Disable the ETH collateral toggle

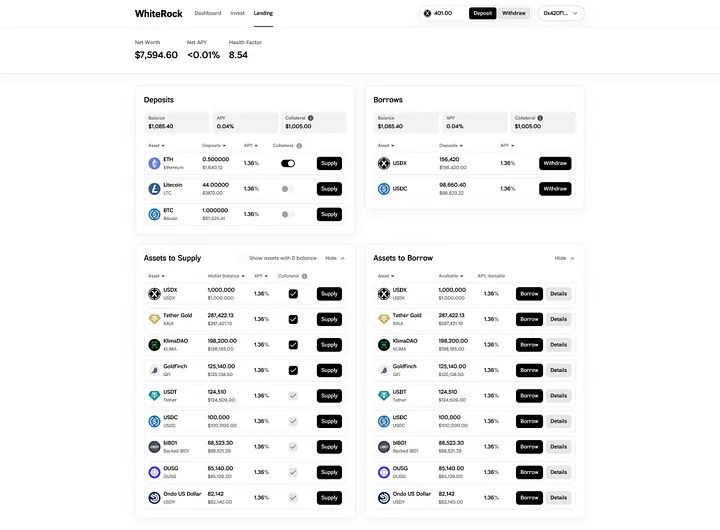coord(288,163)
